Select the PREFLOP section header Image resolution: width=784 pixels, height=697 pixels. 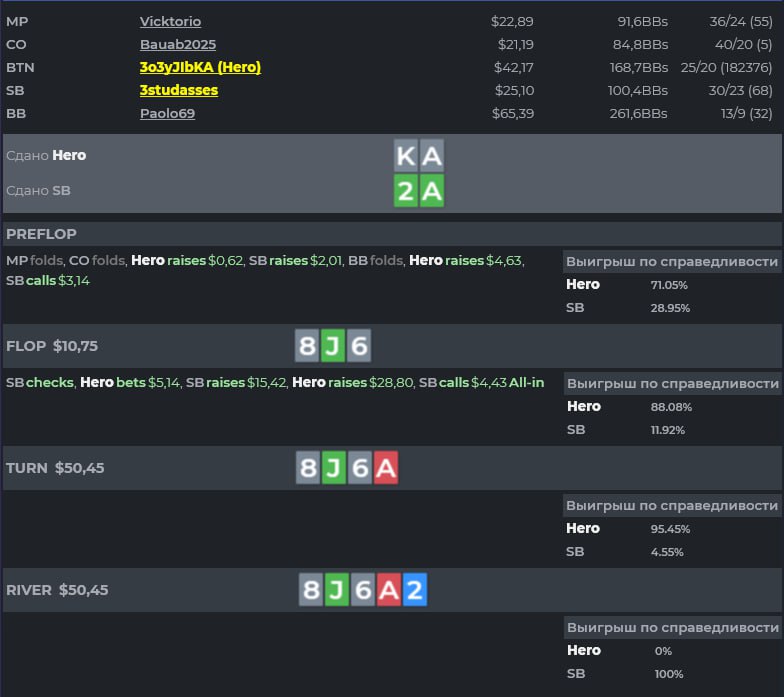42,233
